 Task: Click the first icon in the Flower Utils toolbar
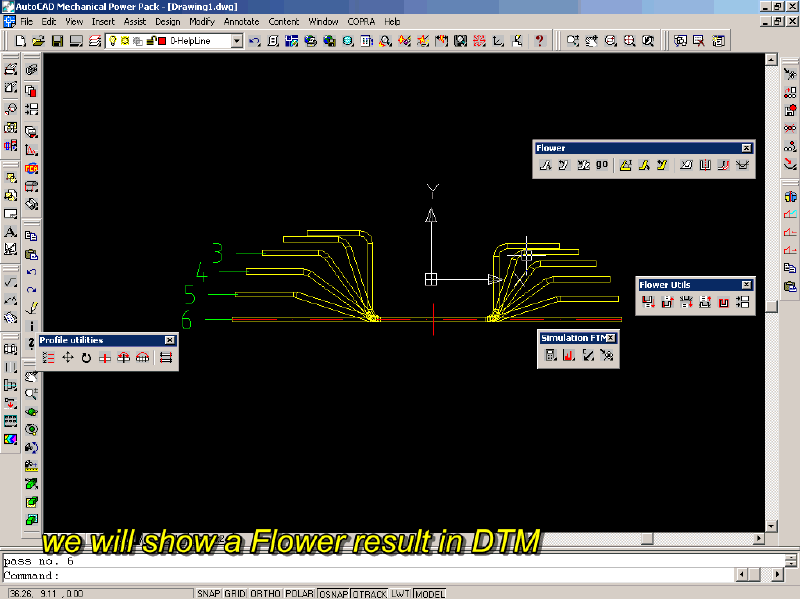pyautogui.click(x=648, y=302)
